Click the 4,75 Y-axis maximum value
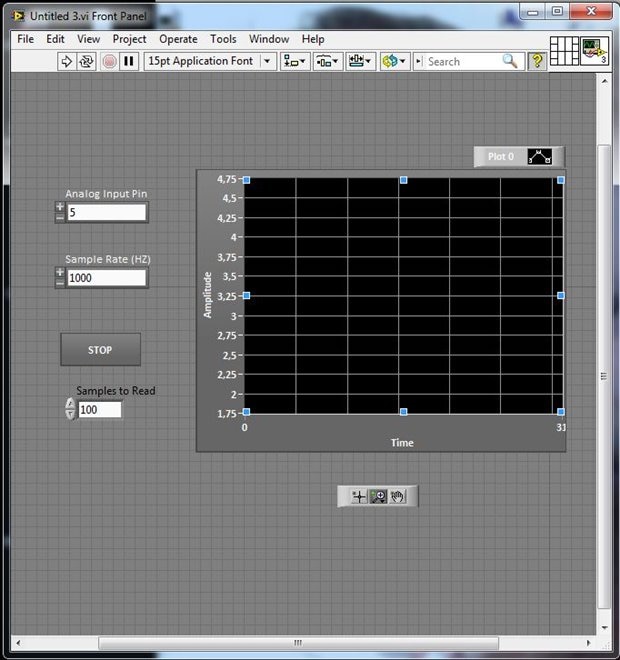The width and height of the screenshot is (620, 660). pyautogui.click(x=226, y=179)
